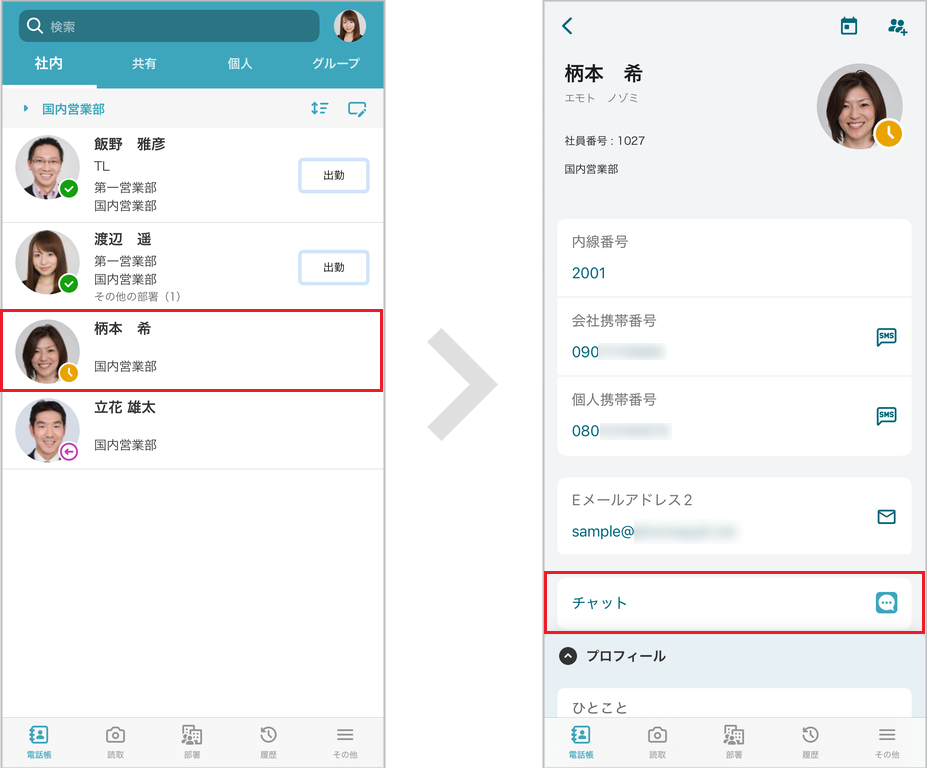
Task: Send SMS to personal mobile number
Action: [x=886, y=416]
